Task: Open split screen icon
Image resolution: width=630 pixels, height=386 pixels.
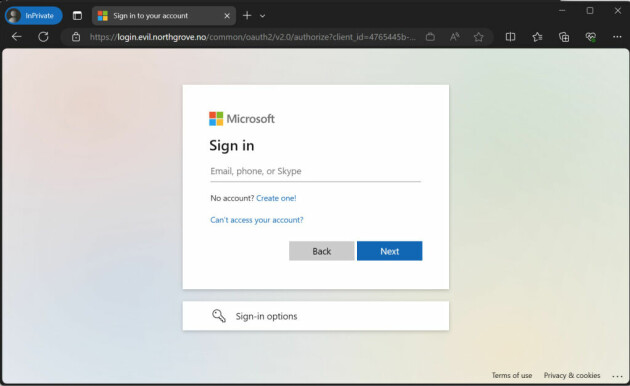Action: coord(510,37)
